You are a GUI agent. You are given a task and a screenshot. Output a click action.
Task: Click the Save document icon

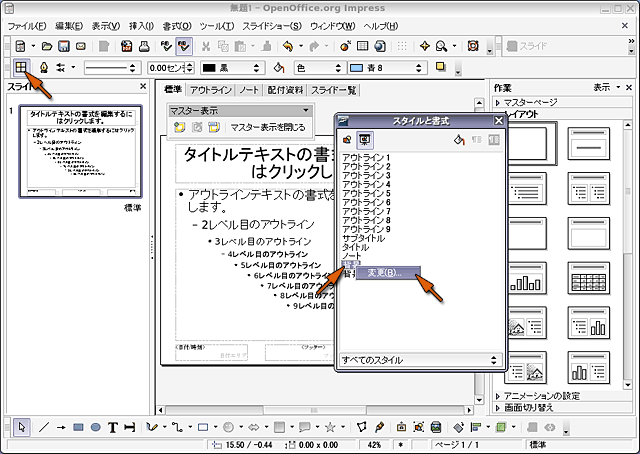(64, 46)
